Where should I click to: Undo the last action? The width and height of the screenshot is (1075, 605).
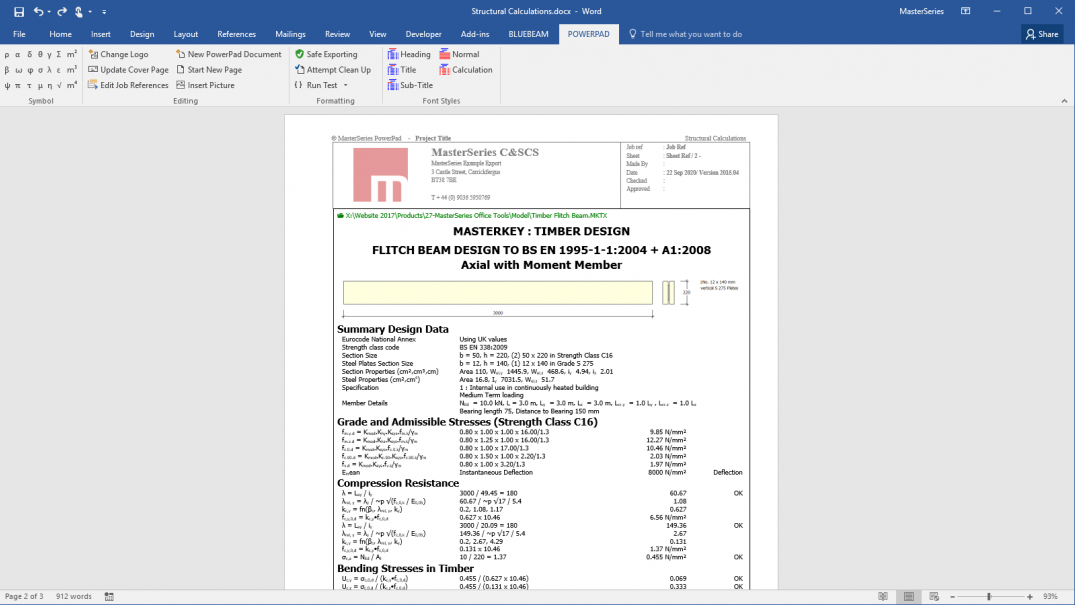pyautogui.click(x=38, y=12)
